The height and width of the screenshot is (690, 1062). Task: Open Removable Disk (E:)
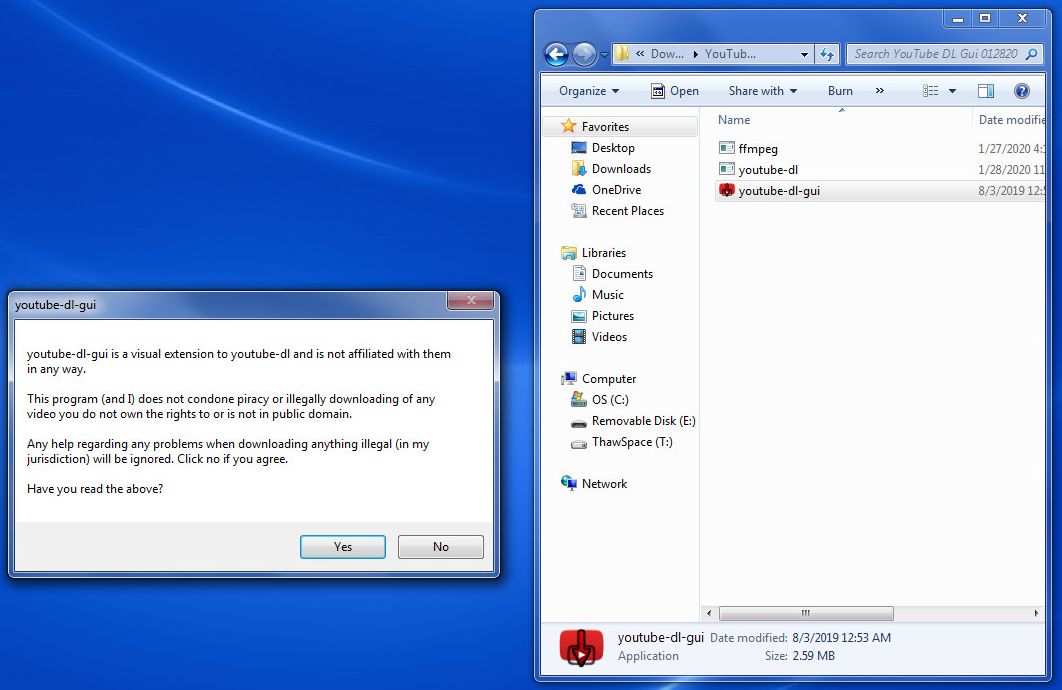pyautogui.click(x=643, y=421)
